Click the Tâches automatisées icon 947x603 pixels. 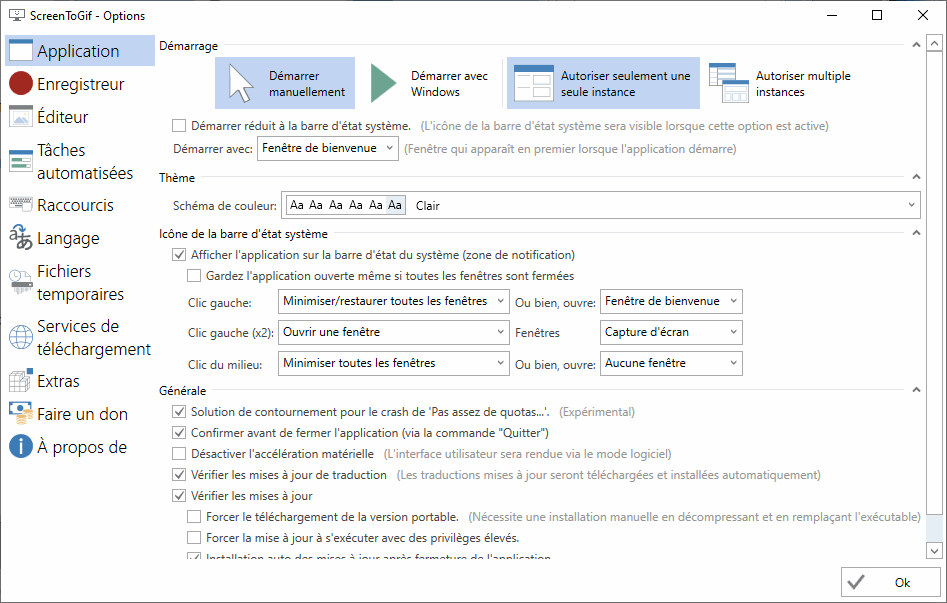coord(21,161)
